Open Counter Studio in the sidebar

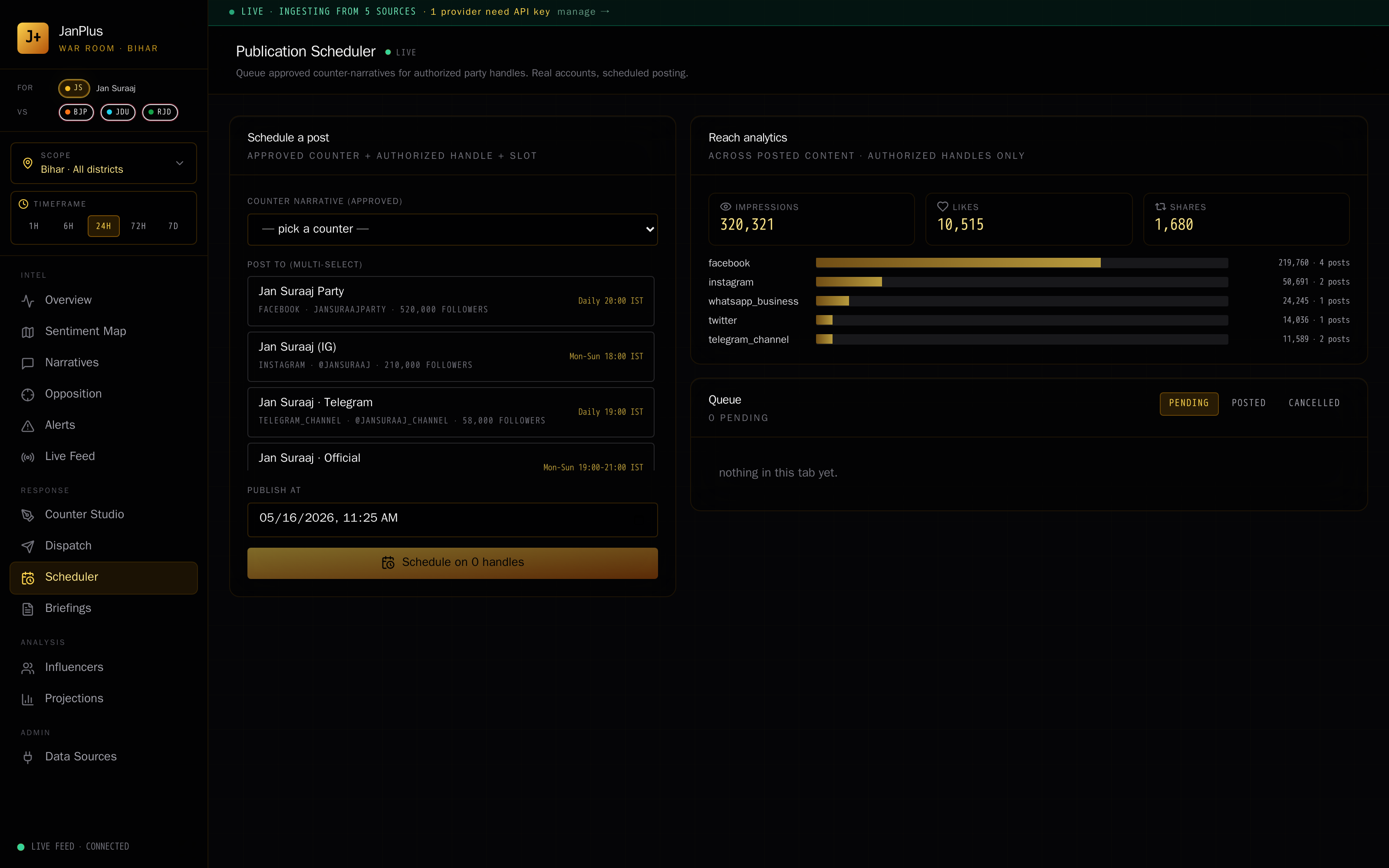[104, 514]
